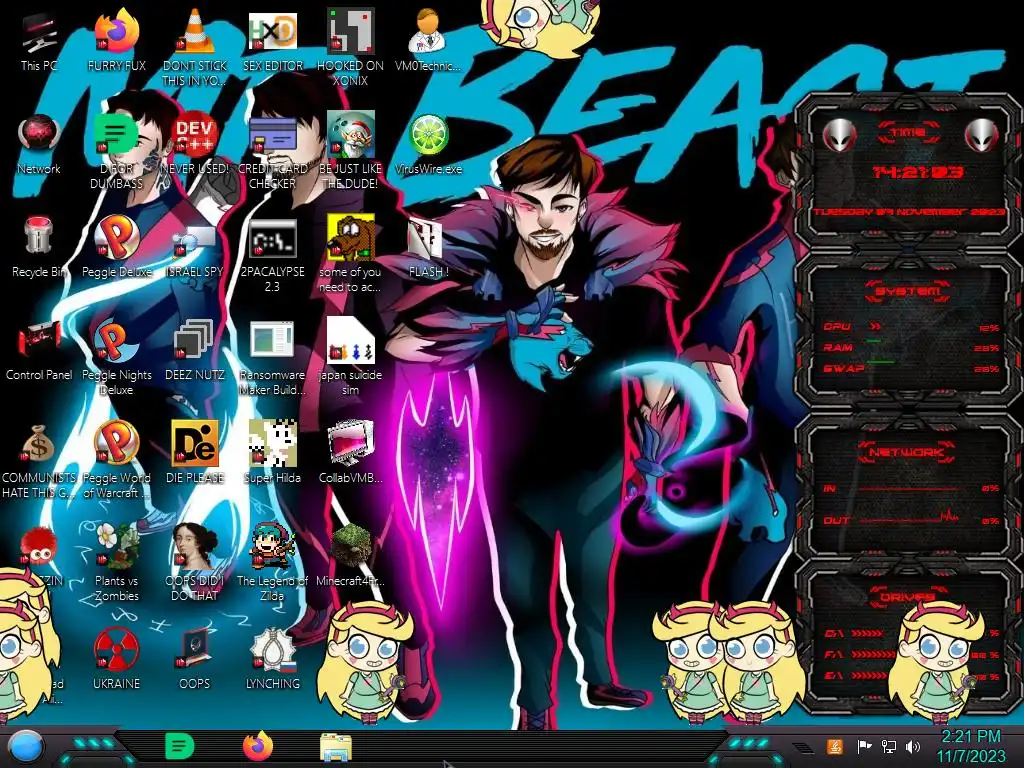Select the VirusWire.exe lime icon

428,136
